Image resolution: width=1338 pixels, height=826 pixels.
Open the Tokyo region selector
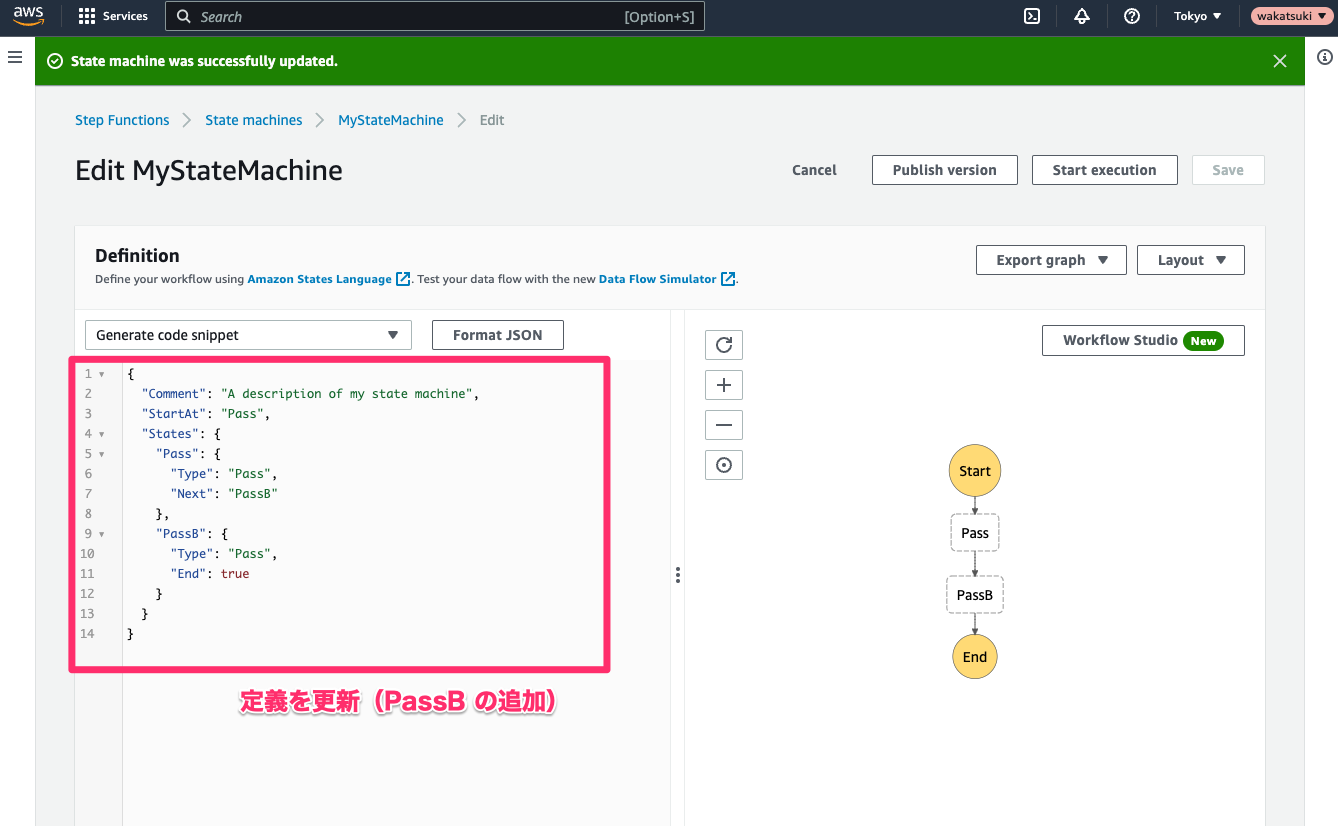1197,16
